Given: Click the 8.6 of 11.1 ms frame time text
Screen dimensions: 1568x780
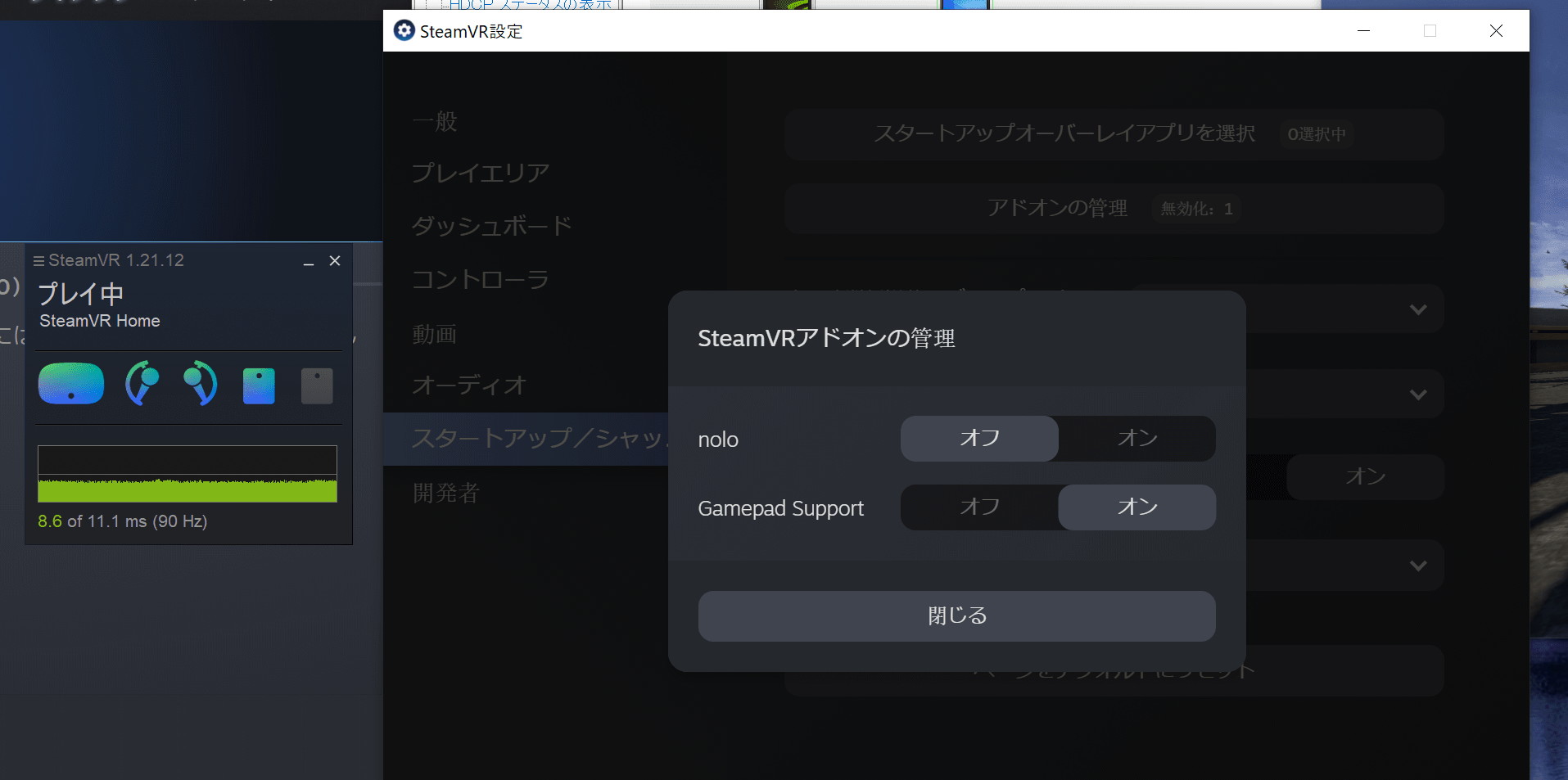Looking at the screenshot, I should point(122,521).
